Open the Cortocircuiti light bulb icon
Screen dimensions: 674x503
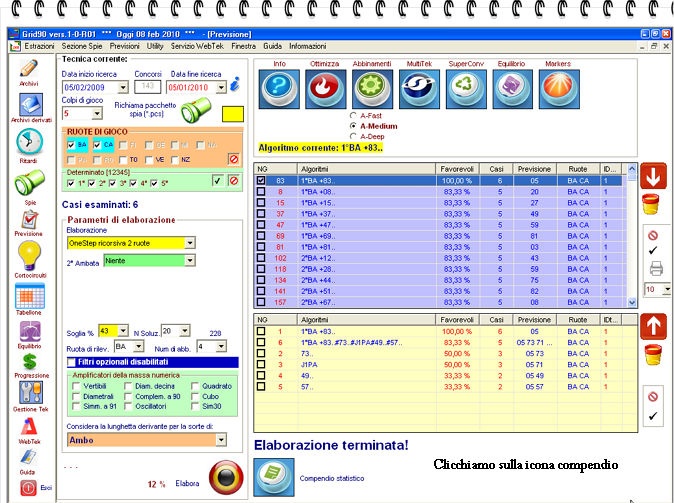(x=29, y=256)
